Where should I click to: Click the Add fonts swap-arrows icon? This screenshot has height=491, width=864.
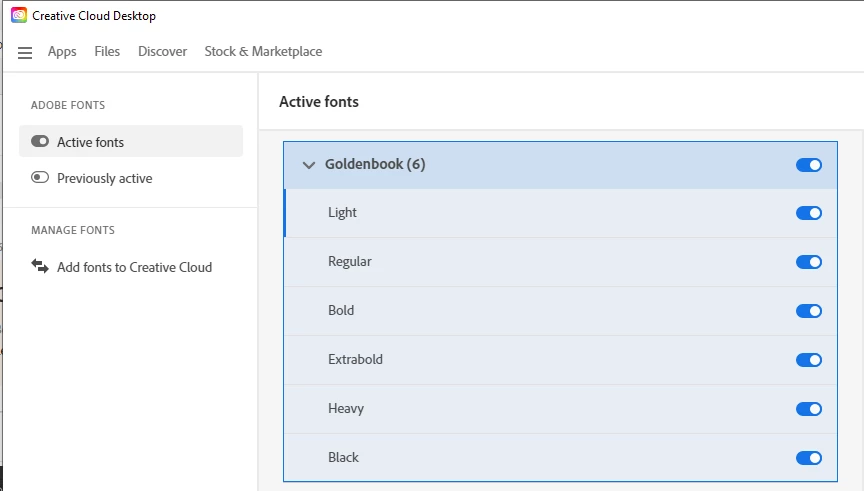[x=40, y=266]
